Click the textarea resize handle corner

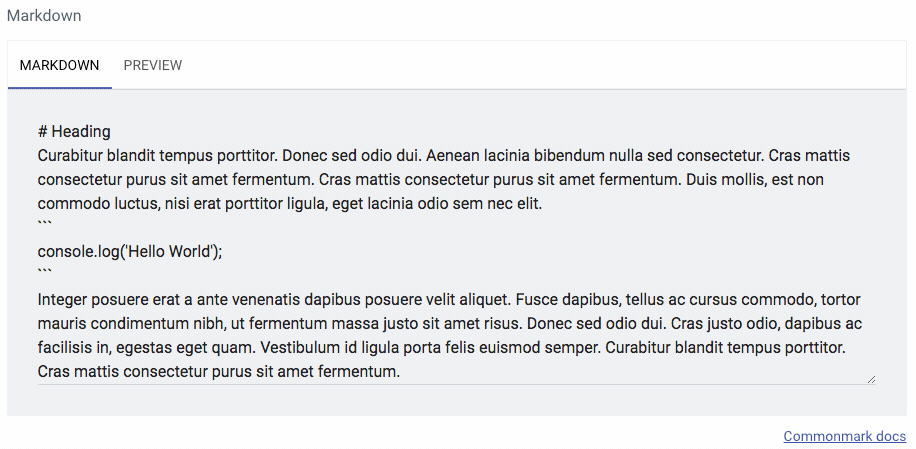point(871,379)
